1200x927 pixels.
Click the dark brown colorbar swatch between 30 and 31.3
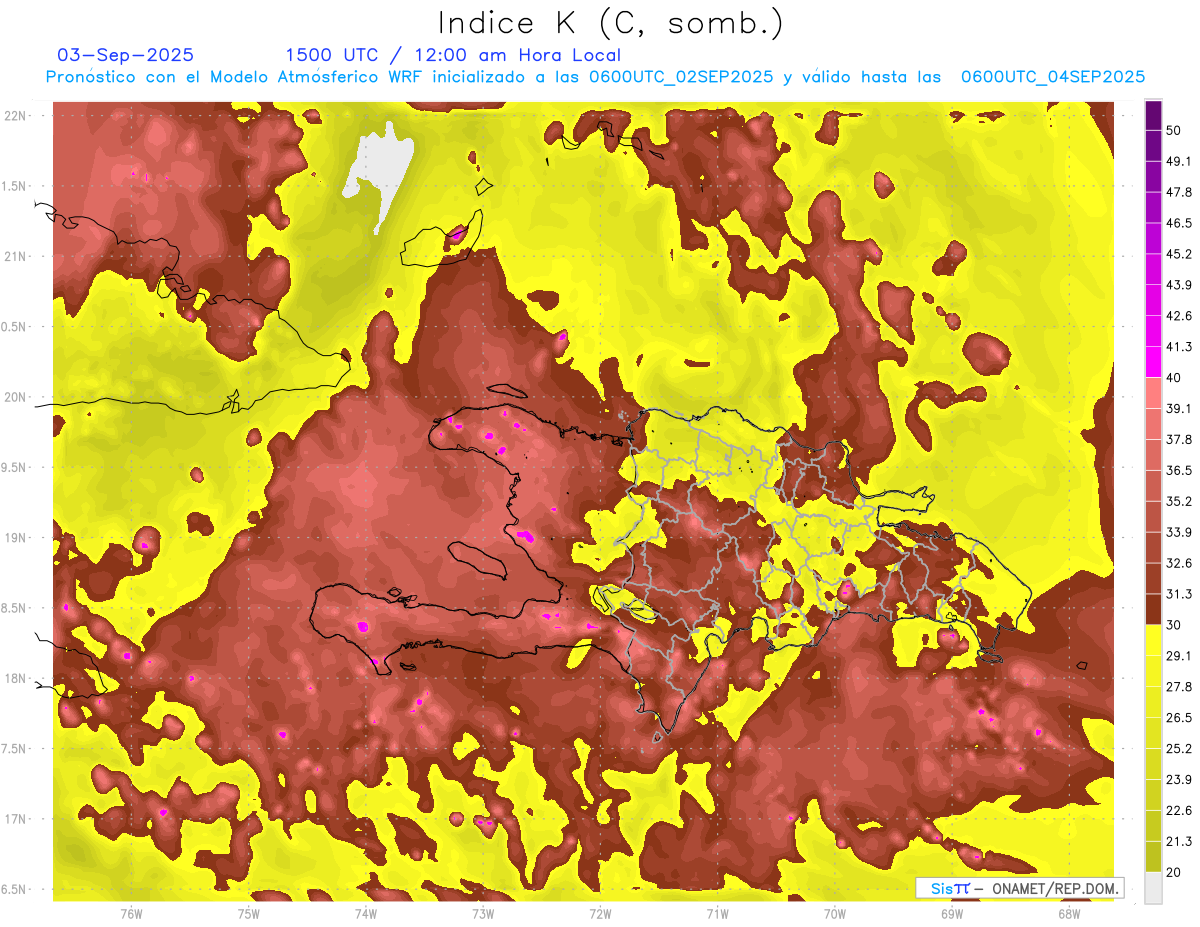pos(1153,609)
